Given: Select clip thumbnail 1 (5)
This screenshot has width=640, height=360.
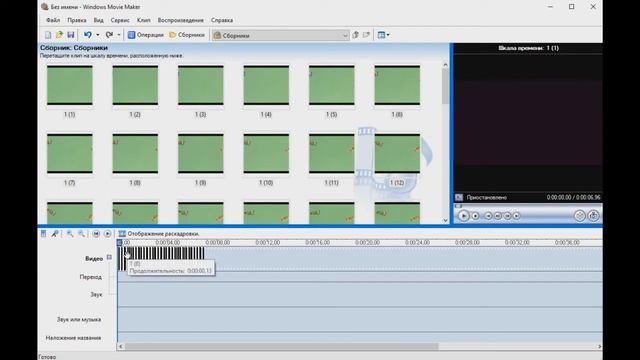Looking at the screenshot, I should (331, 85).
